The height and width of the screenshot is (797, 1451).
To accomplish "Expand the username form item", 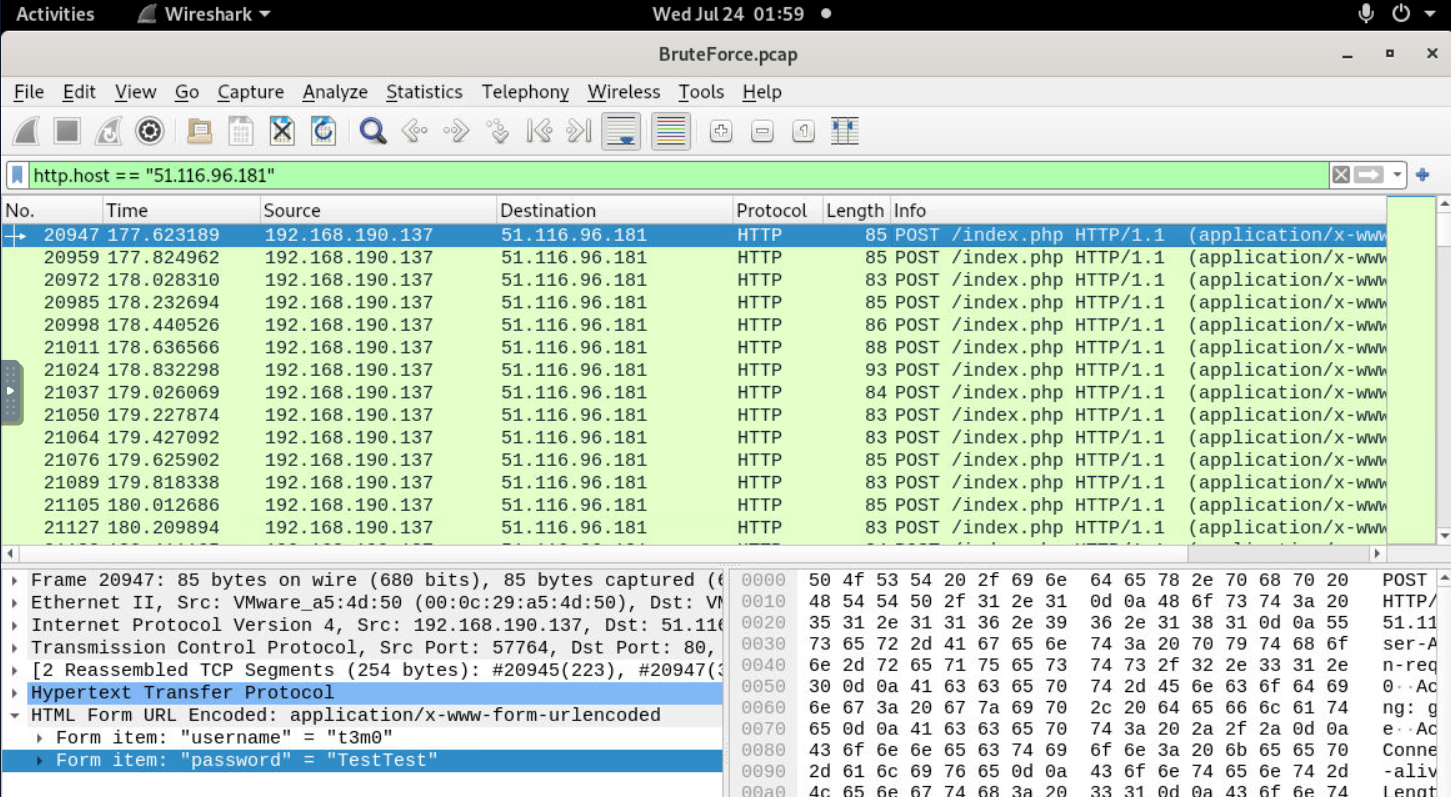I will 39,738.
